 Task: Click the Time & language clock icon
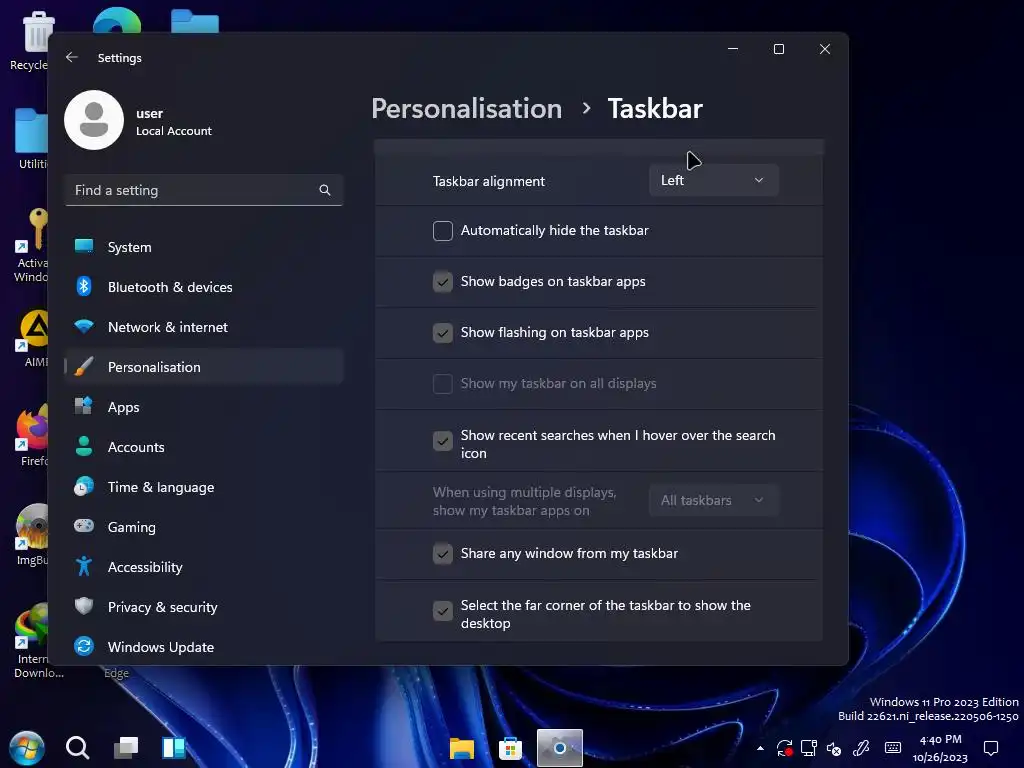[84, 487]
